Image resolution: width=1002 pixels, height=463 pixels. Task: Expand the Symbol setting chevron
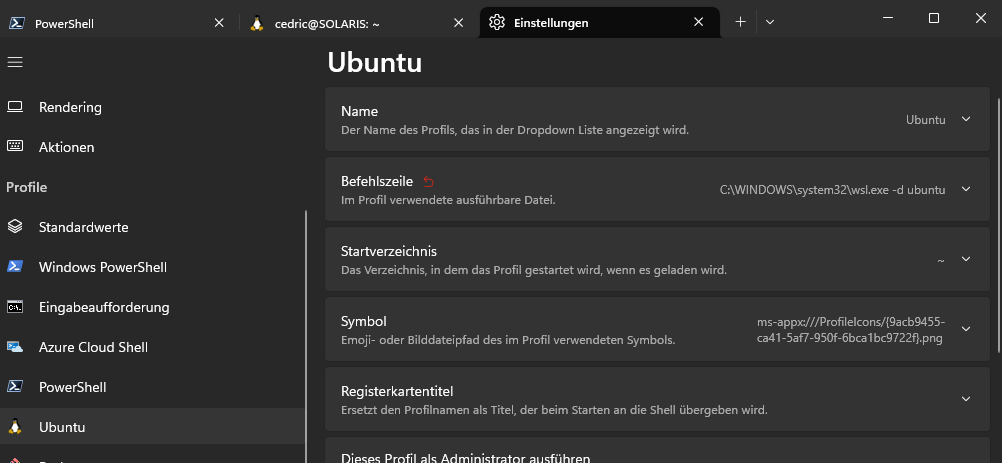pos(966,329)
